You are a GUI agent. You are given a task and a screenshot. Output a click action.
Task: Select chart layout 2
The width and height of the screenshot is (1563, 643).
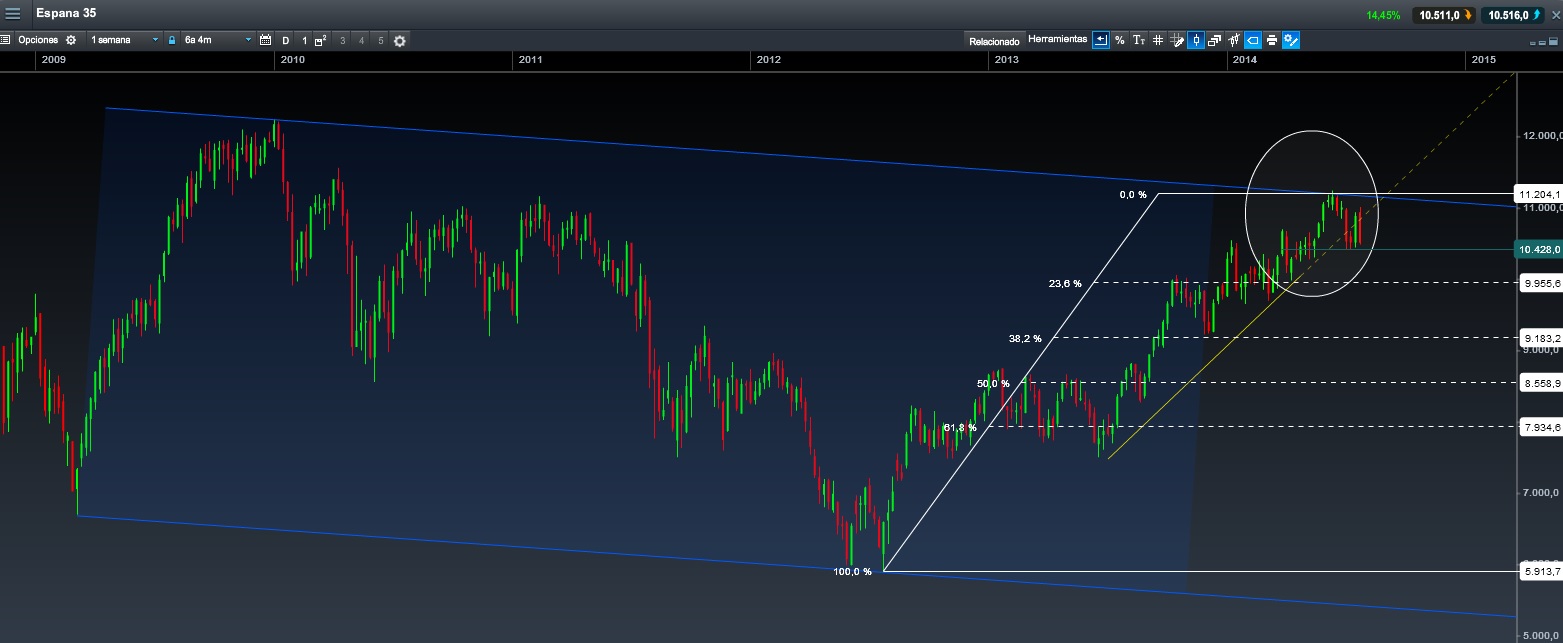[x=321, y=40]
